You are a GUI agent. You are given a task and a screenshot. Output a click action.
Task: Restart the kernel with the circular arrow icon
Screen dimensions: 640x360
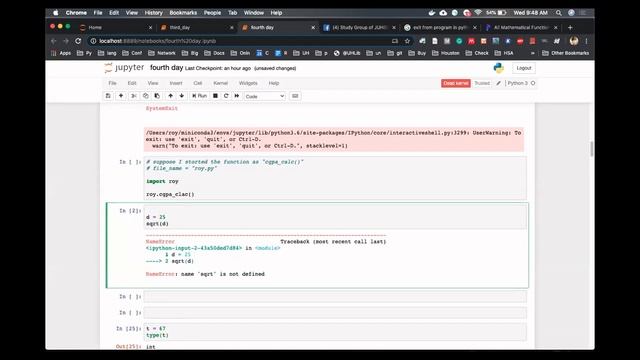point(226,96)
